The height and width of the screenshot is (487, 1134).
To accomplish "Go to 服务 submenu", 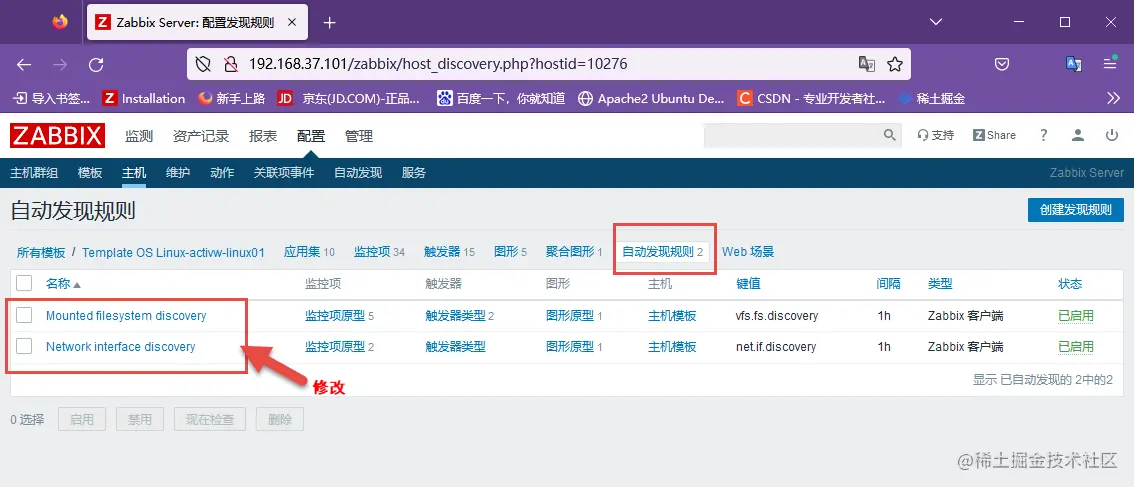I will click(x=414, y=173).
